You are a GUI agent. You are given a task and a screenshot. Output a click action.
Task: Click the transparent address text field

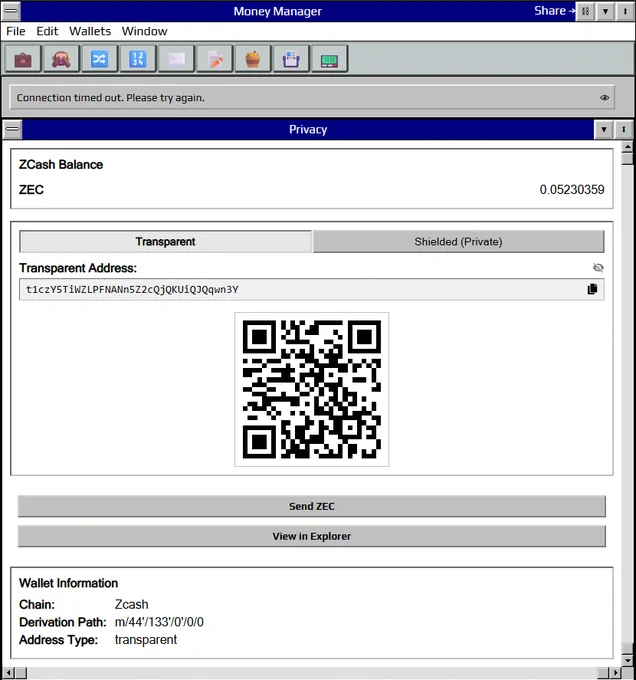(312, 289)
